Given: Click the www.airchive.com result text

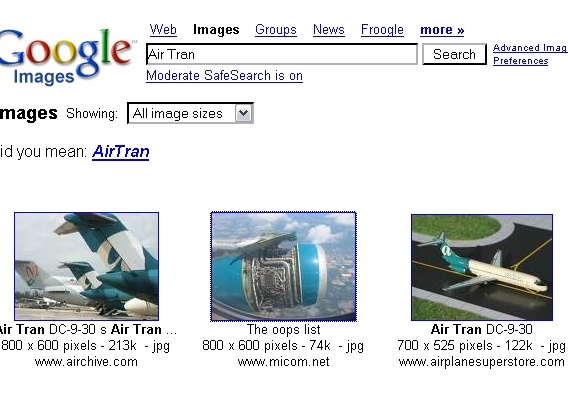Looking at the screenshot, I should click(86, 362).
